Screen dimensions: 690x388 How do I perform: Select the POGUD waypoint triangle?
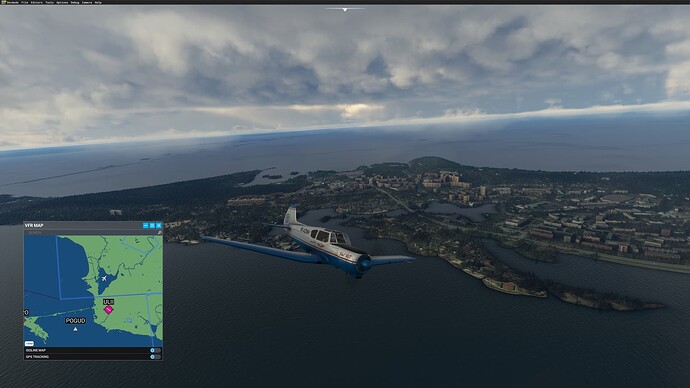(x=75, y=329)
